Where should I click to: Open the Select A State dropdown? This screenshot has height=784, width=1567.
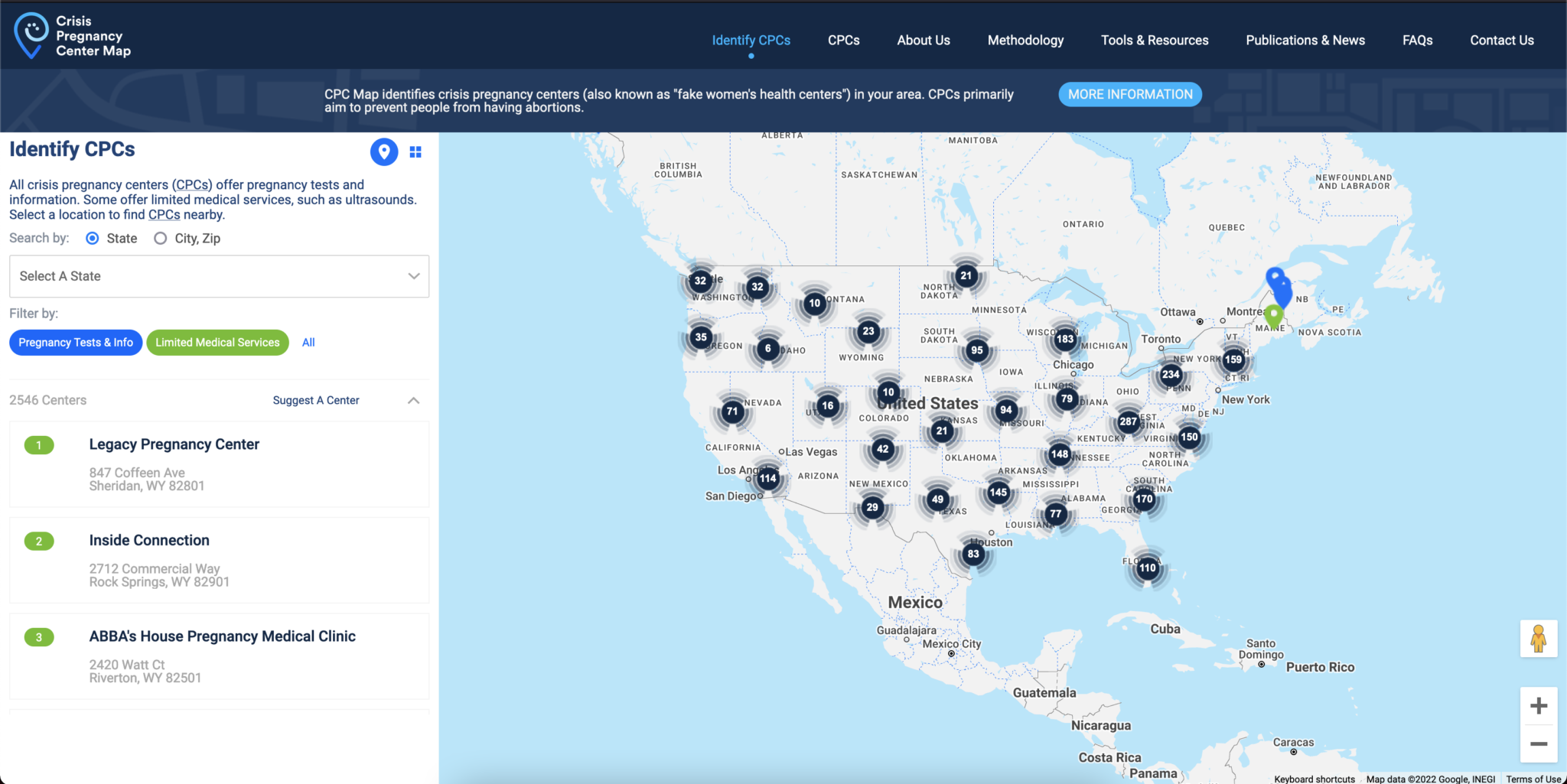219,276
